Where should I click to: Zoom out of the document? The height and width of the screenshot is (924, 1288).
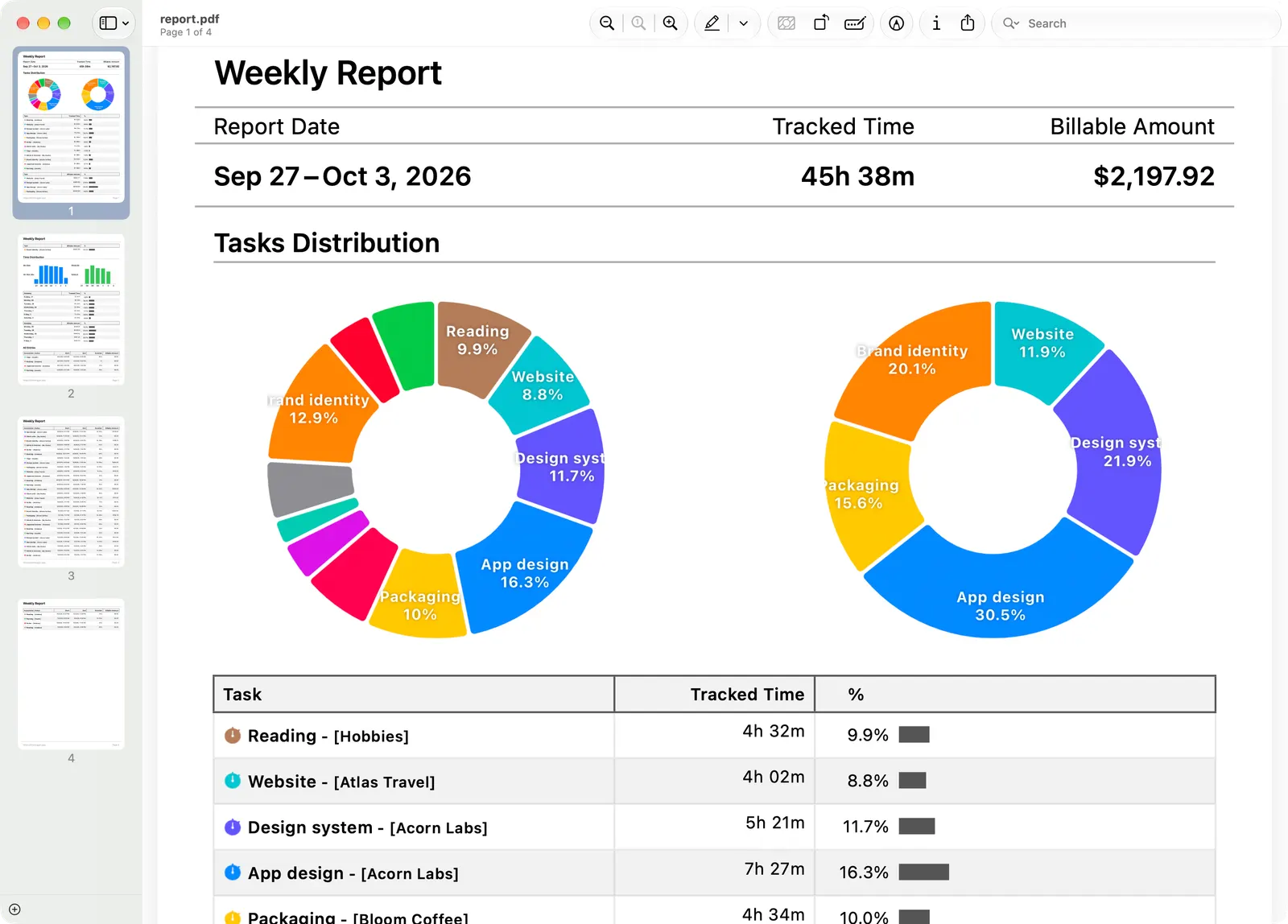pyautogui.click(x=607, y=23)
